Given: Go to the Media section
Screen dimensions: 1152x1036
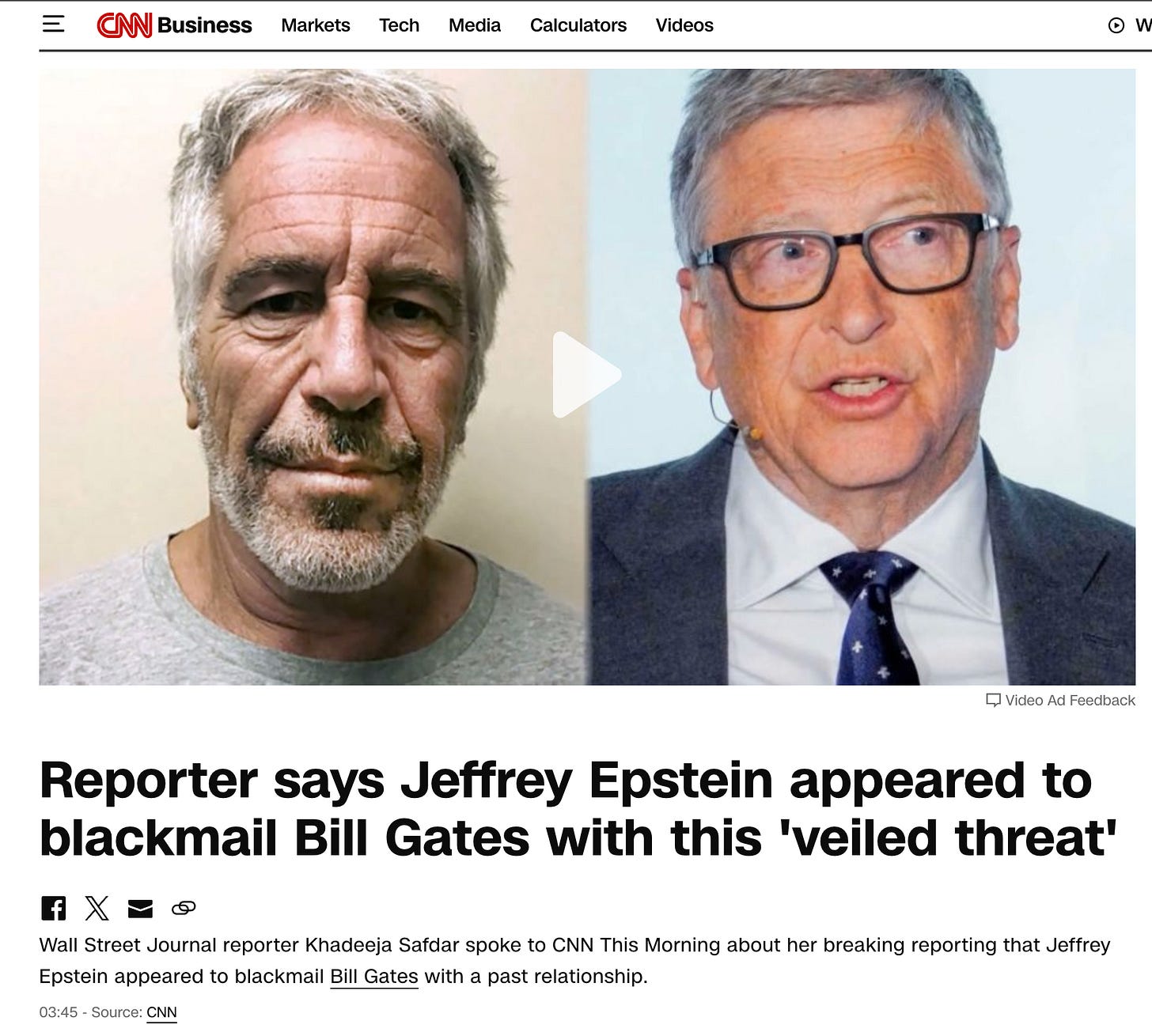Looking at the screenshot, I should 475,25.
